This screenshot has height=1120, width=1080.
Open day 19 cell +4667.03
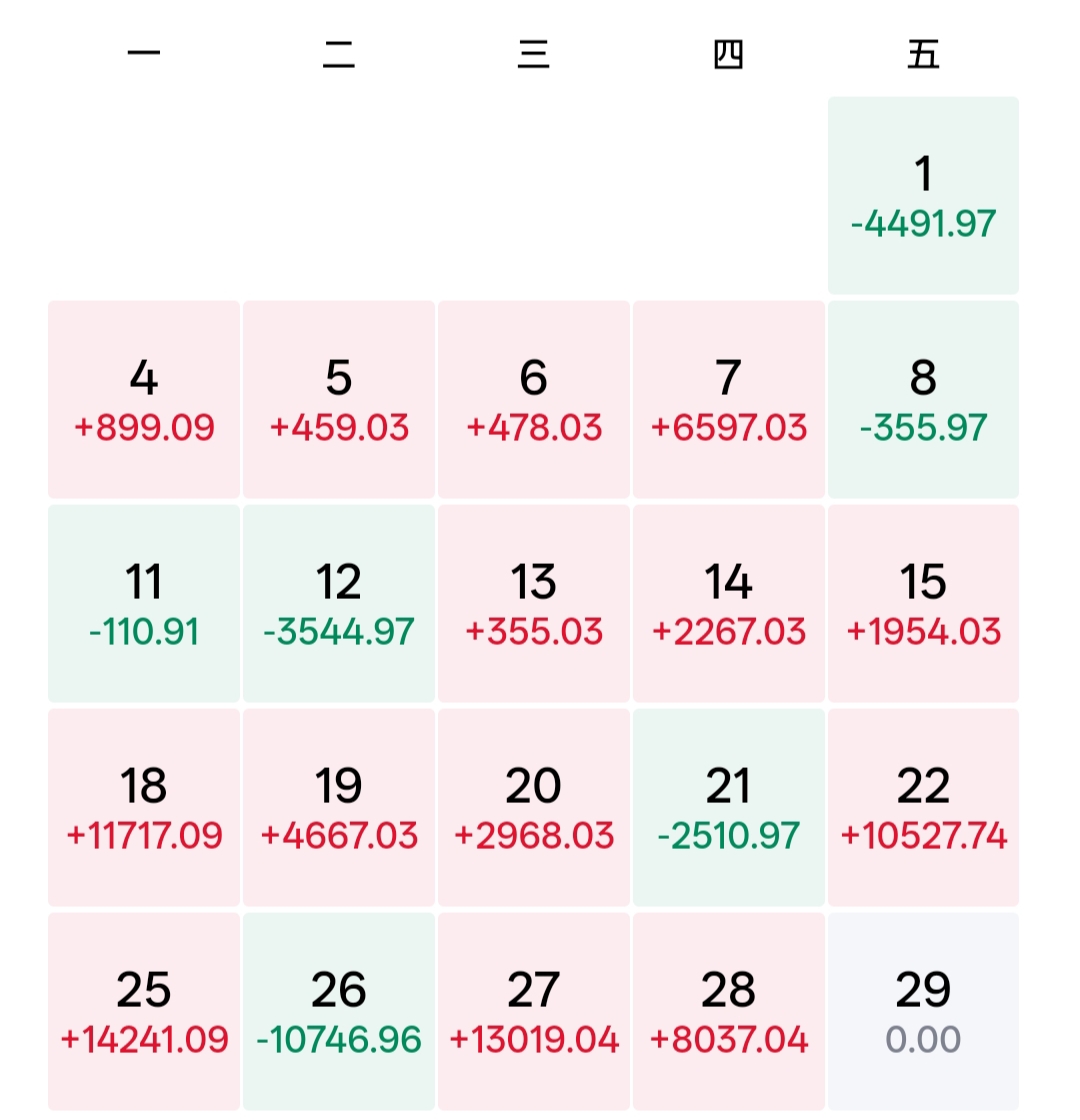(339, 807)
